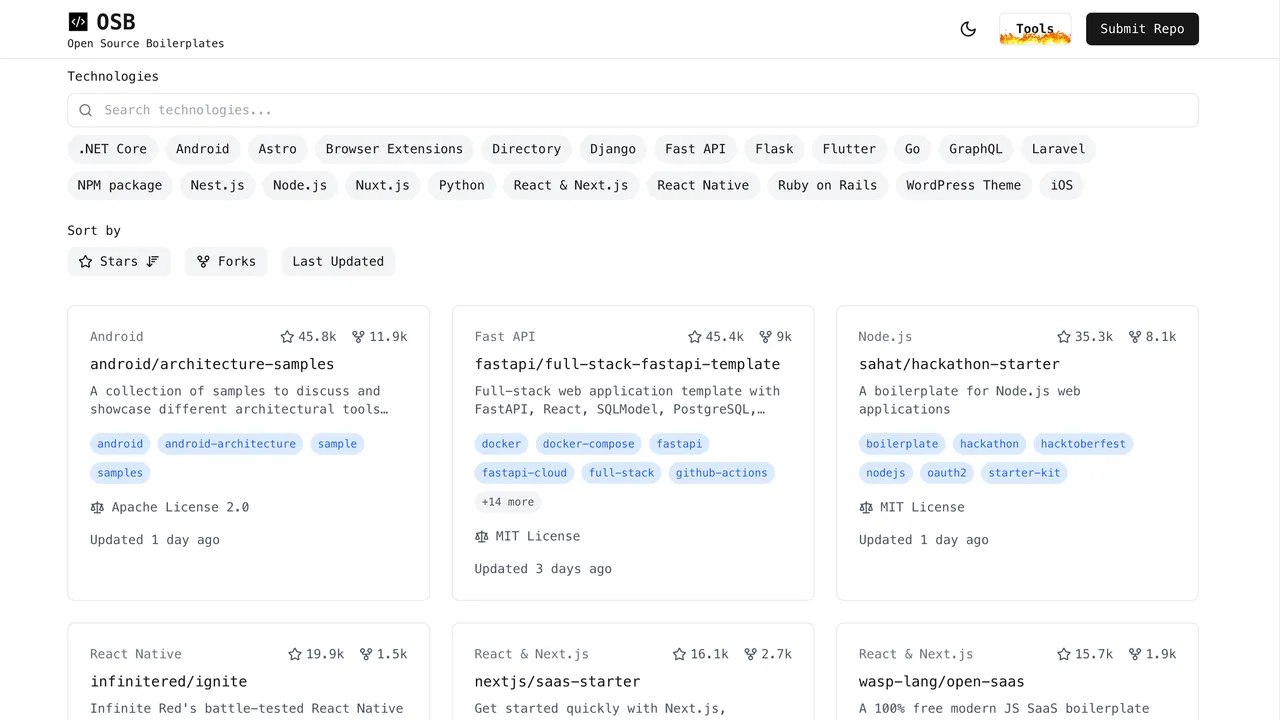
Task: Open the android/architecture-samples repository
Action: click(x=212, y=364)
